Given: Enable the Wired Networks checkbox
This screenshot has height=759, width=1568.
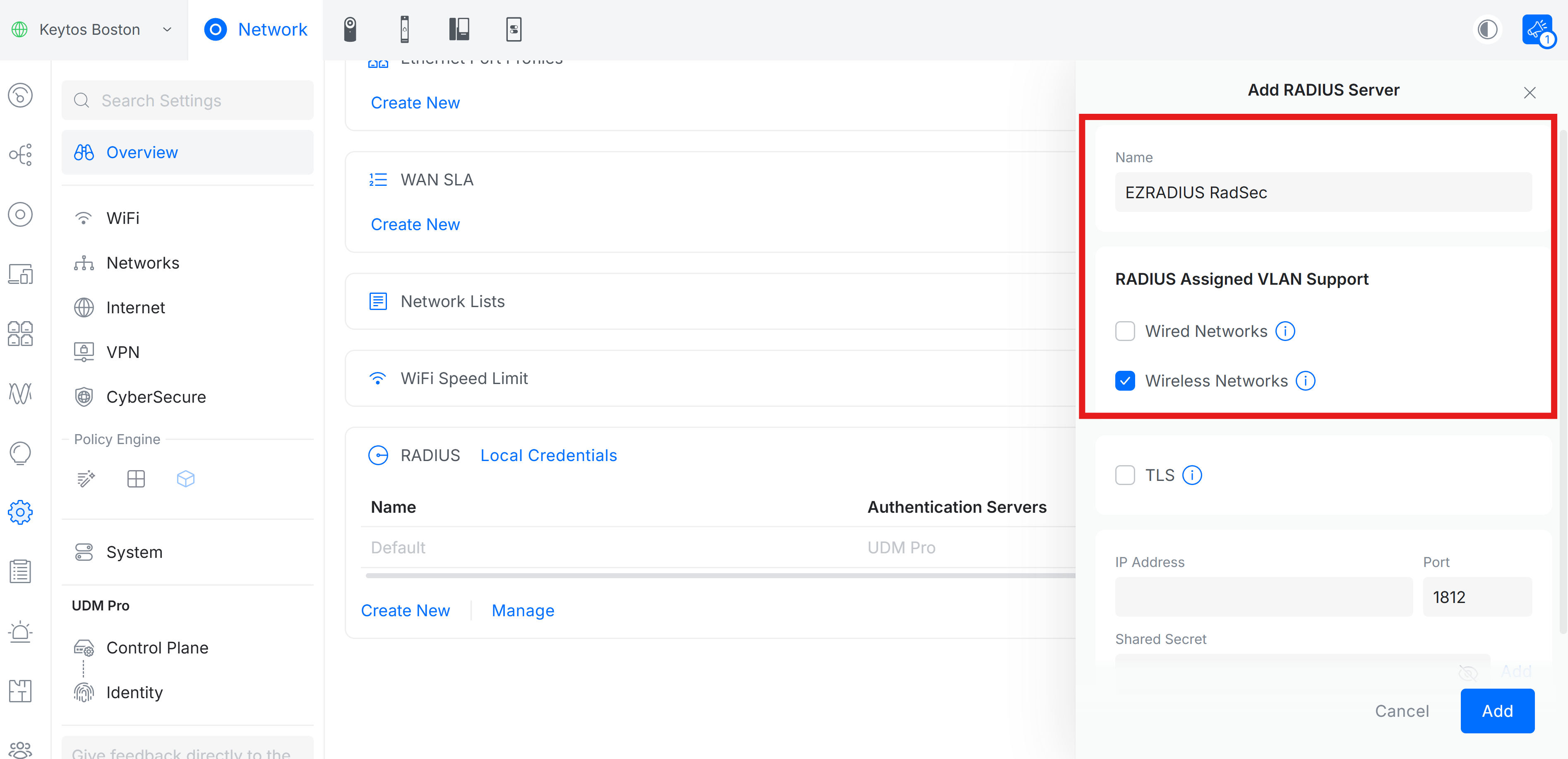Looking at the screenshot, I should [1126, 331].
